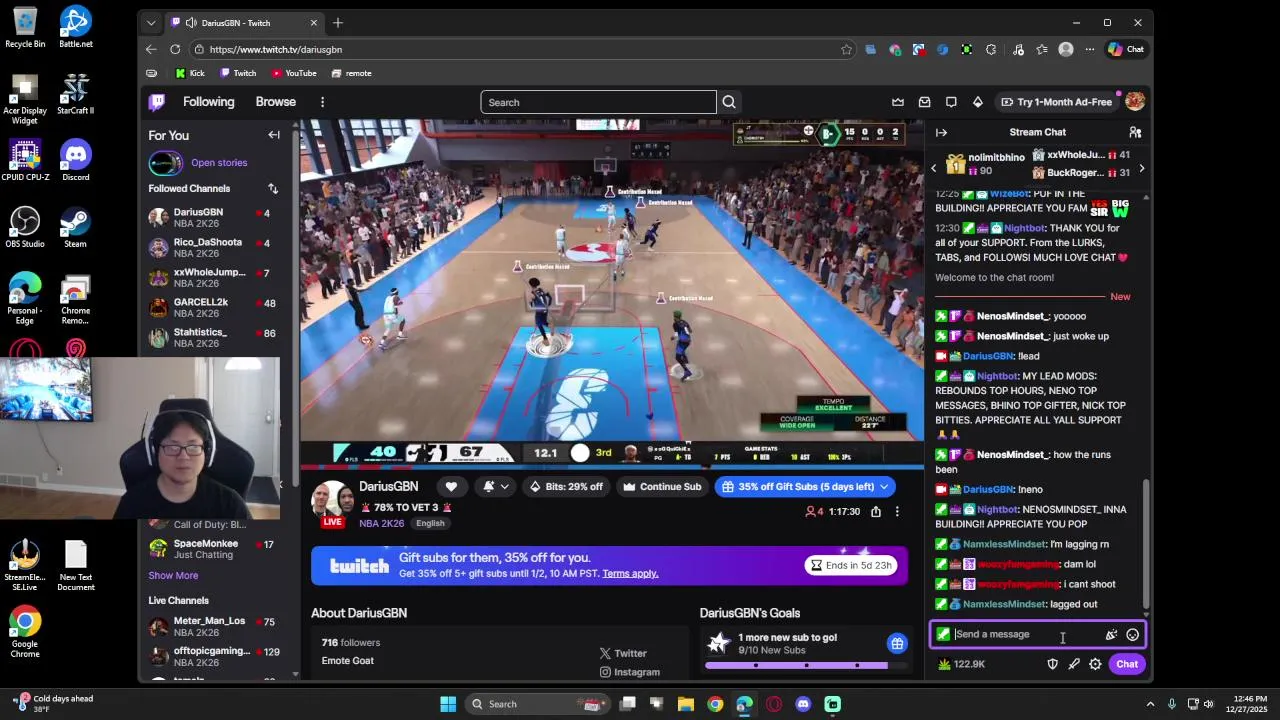This screenshot has width=1280, height=720.
Task: Open Kick bookmark in favorites bar
Action: [x=189, y=73]
